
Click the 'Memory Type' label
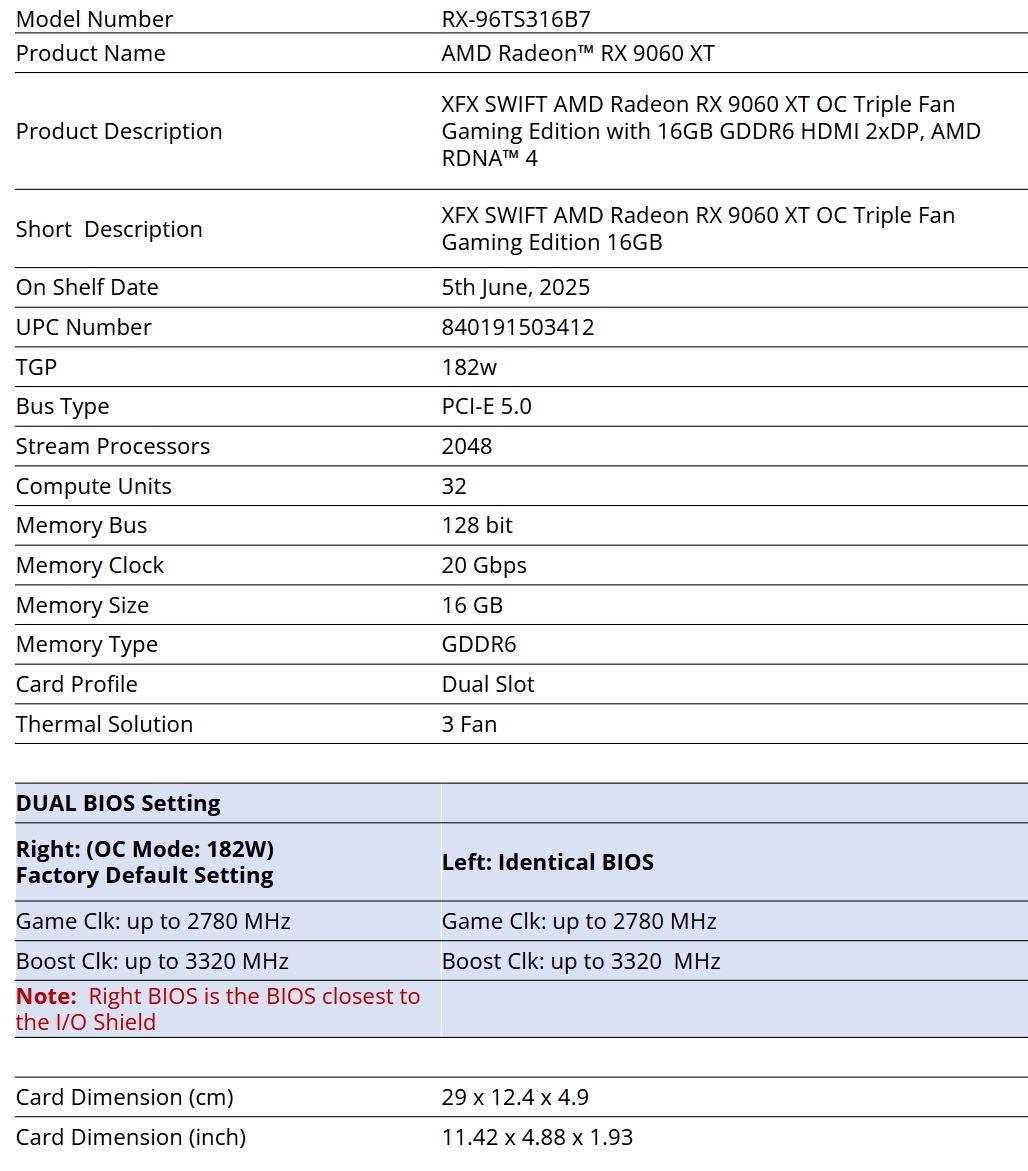click(87, 644)
